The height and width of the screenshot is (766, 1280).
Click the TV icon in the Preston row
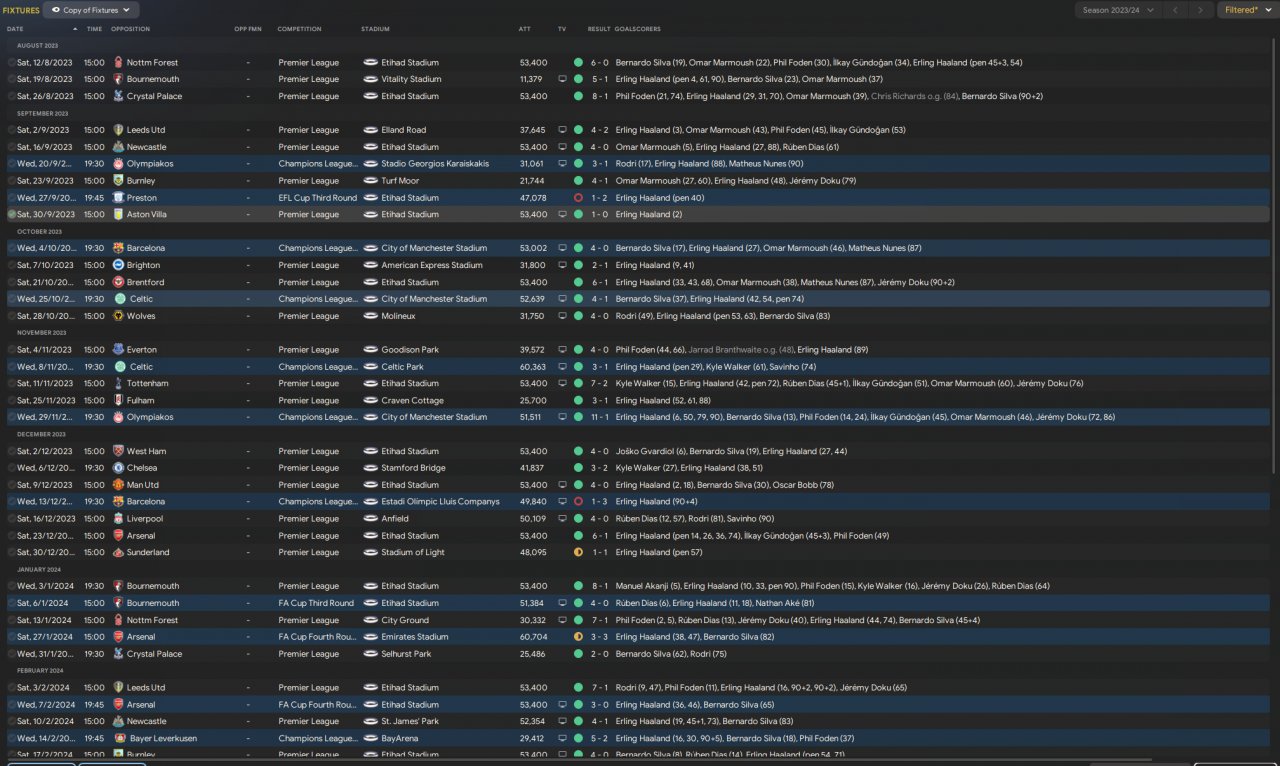point(562,198)
